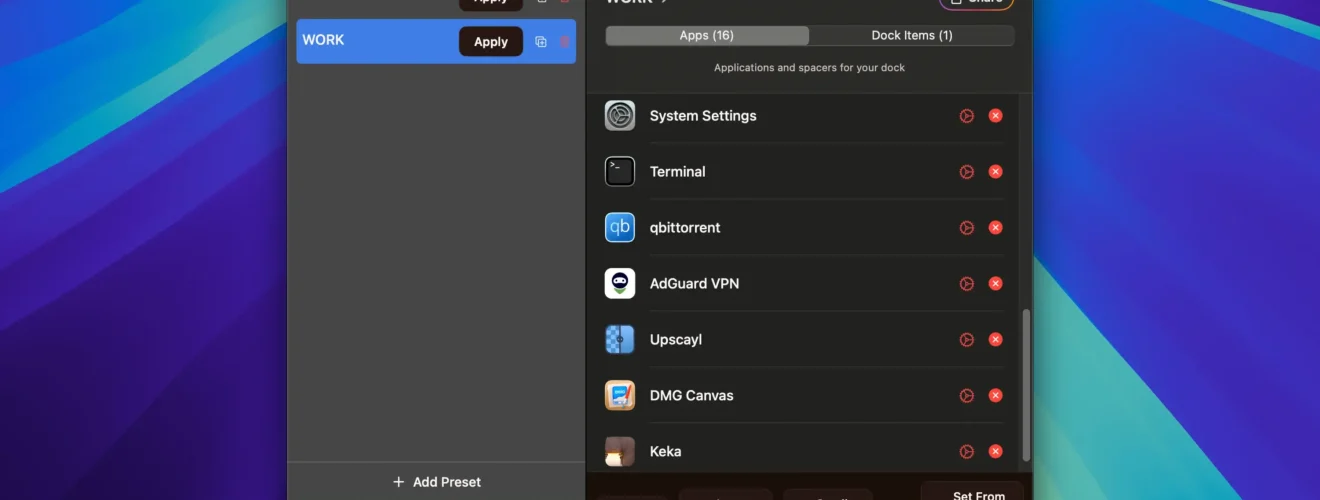Remove AdGuard VPN from the list
The height and width of the screenshot is (500, 1320).
pyautogui.click(x=995, y=284)
